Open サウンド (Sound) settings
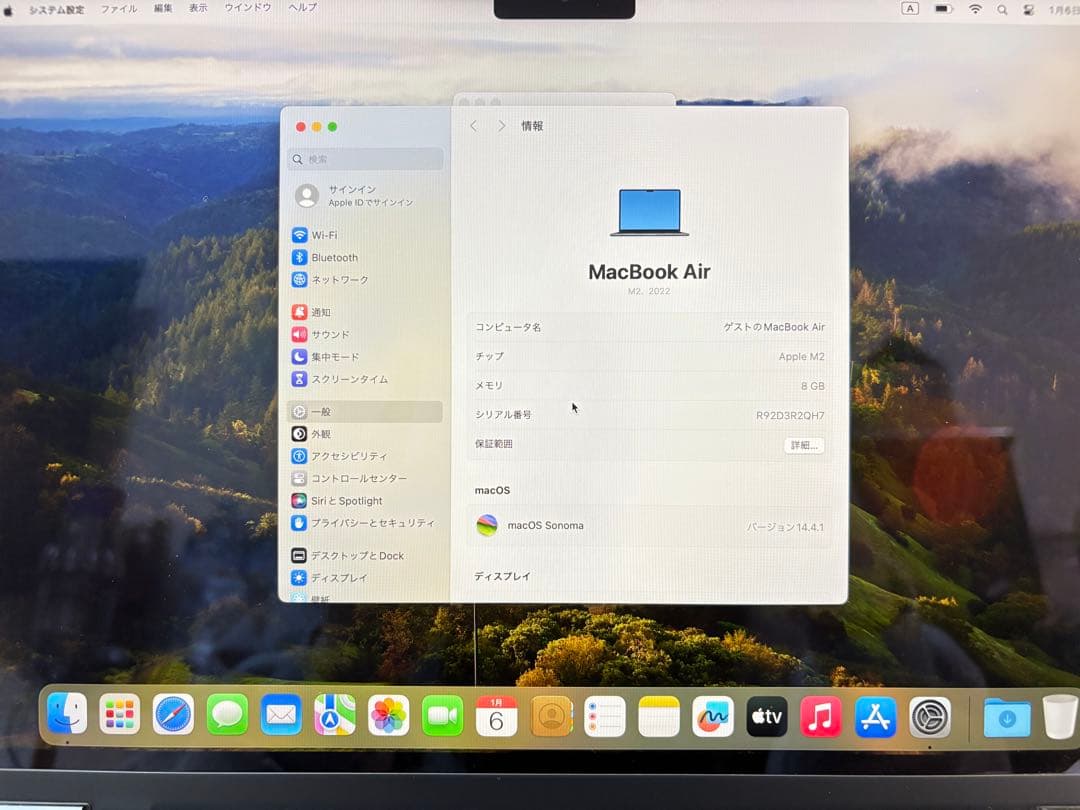This screenshot has width=1080, height=810. tap(326, 334)
